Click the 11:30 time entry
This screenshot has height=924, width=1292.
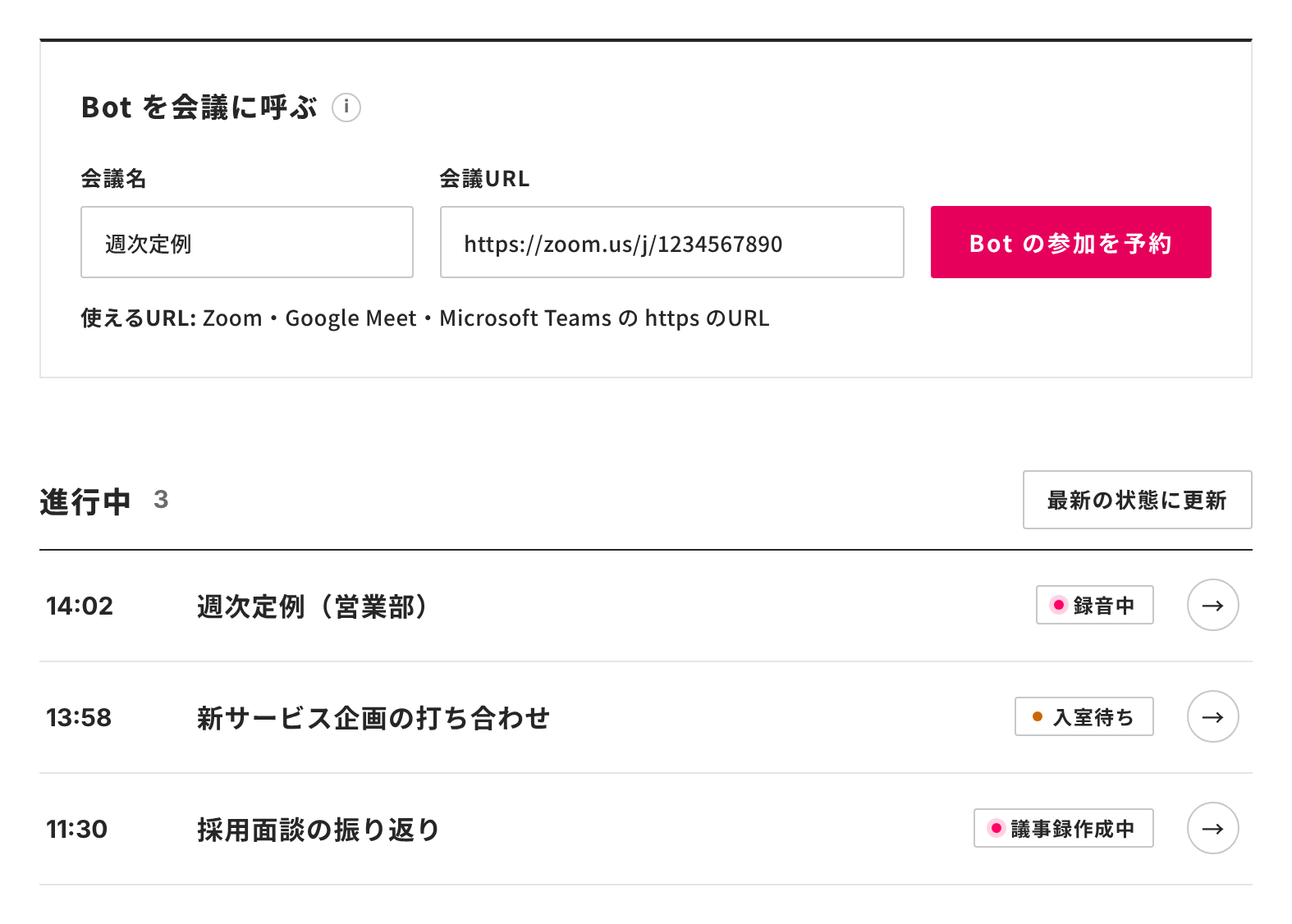click(x=76, y=829)
